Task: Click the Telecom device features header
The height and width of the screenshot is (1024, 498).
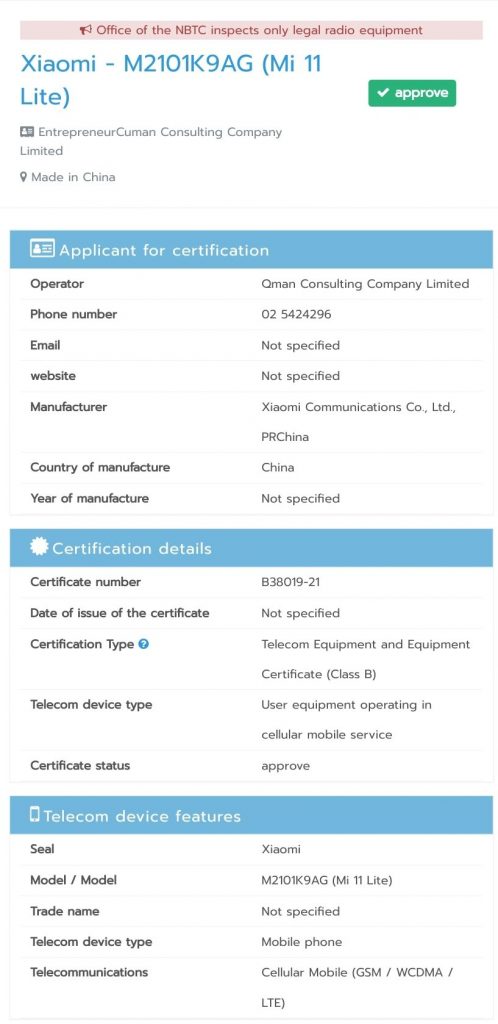Action: click(x=251, y=815)
